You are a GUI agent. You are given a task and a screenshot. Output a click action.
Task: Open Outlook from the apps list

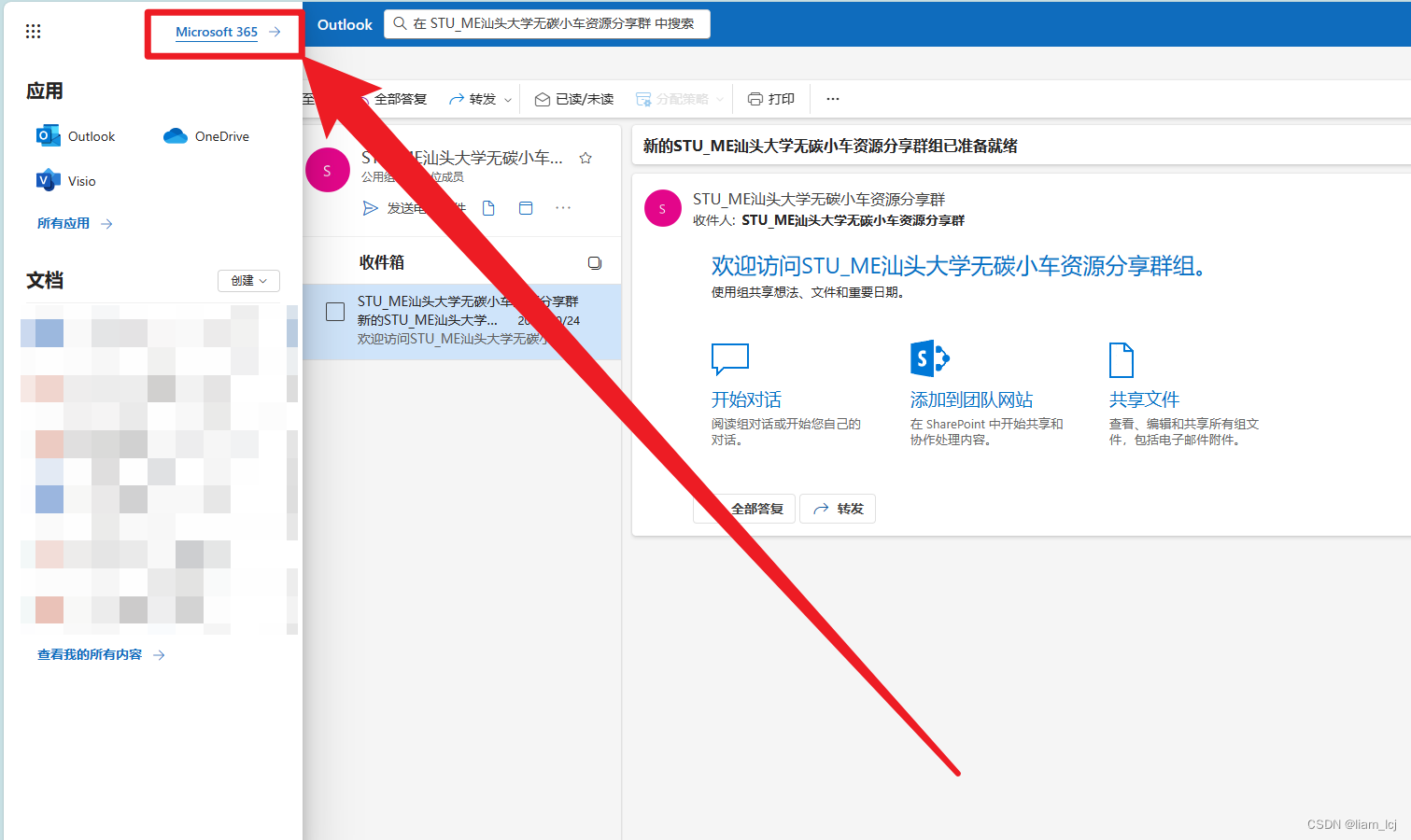pos(76,136)
